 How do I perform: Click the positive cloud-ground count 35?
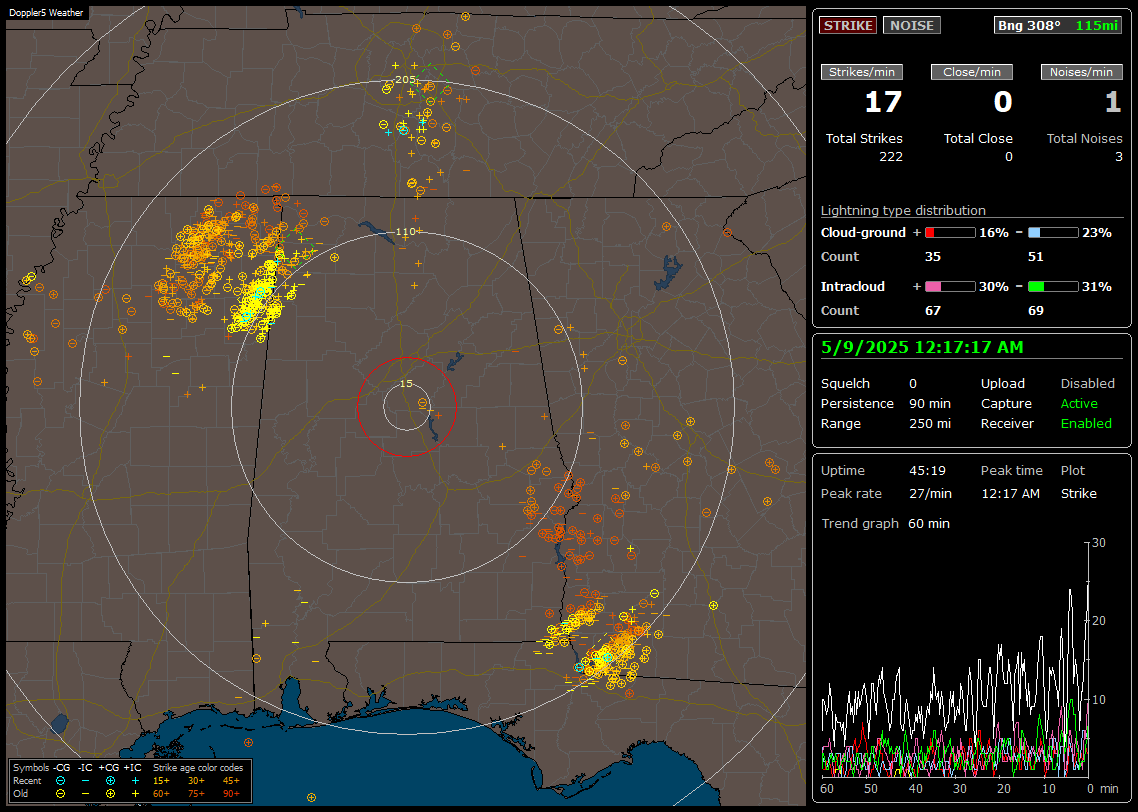click(933, 257)
